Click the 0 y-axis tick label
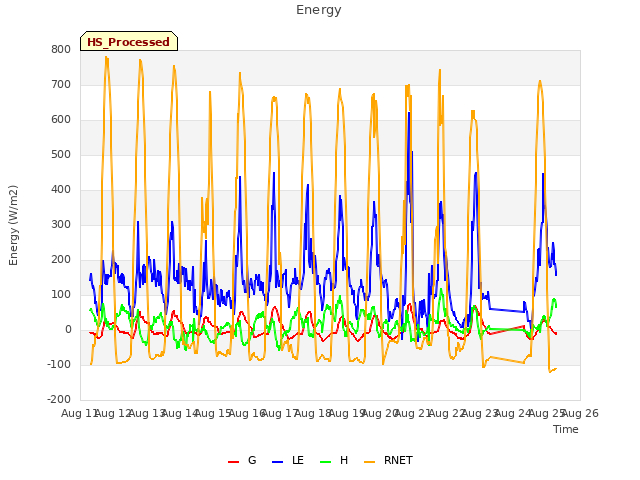The height and width of the screenshot is (480, 640). click(x=68, y=329)
